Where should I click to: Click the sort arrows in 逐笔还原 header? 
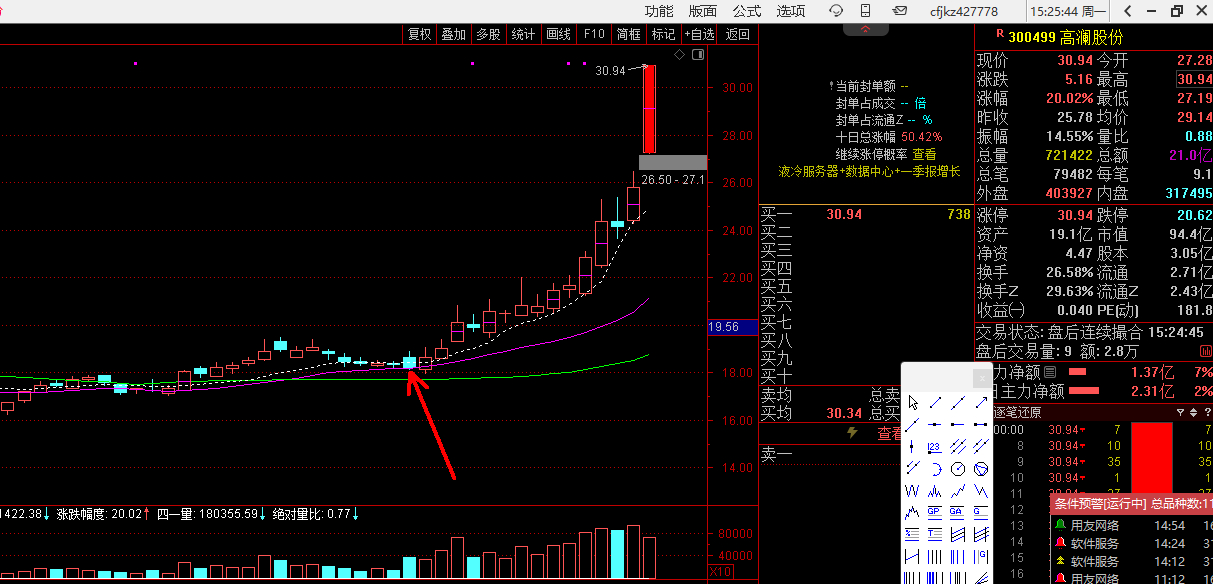(x=1193, y=412)
